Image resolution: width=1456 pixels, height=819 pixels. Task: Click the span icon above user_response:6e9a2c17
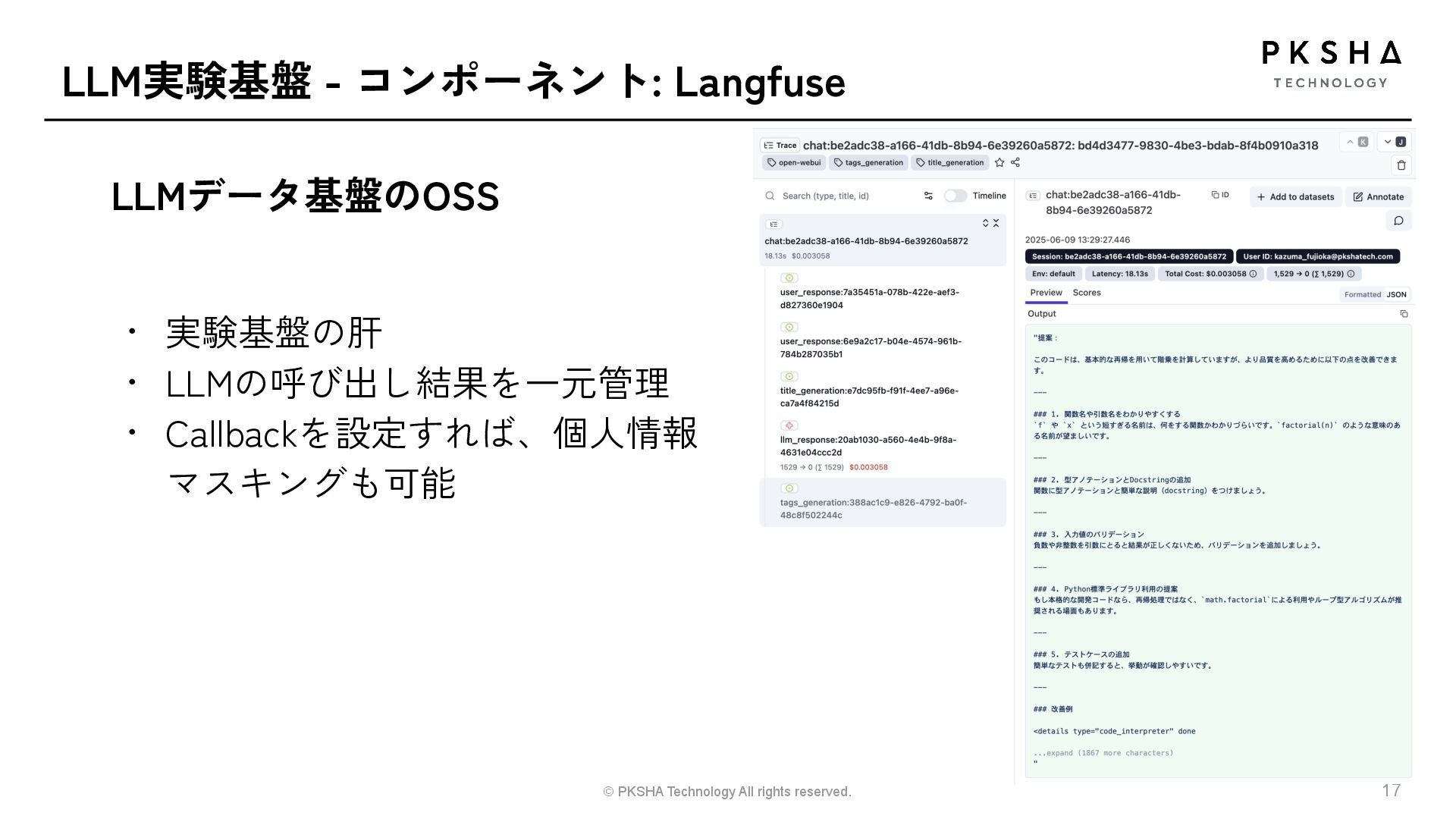click(789, 328)
